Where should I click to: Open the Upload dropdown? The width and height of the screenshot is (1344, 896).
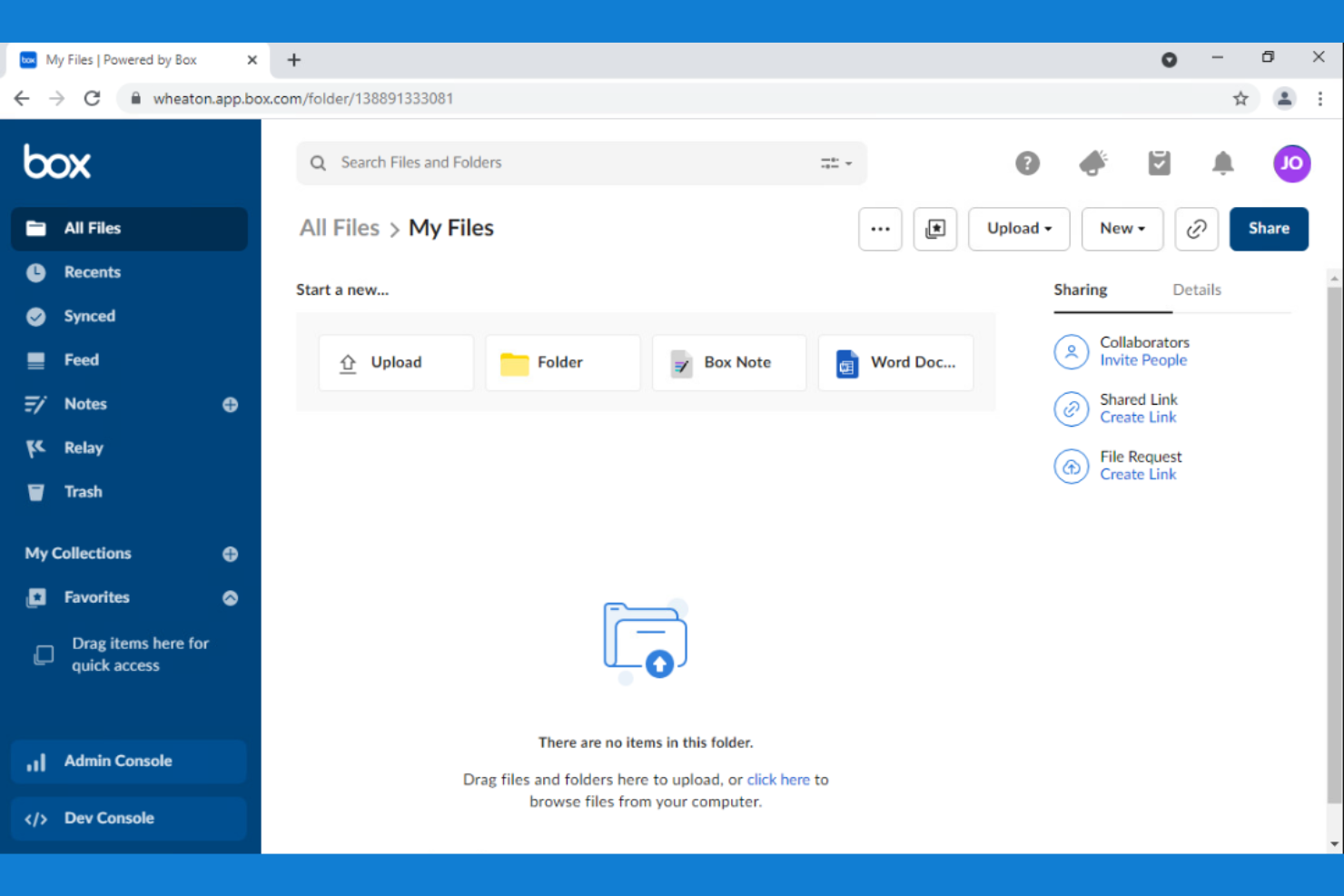point(1018,229)
